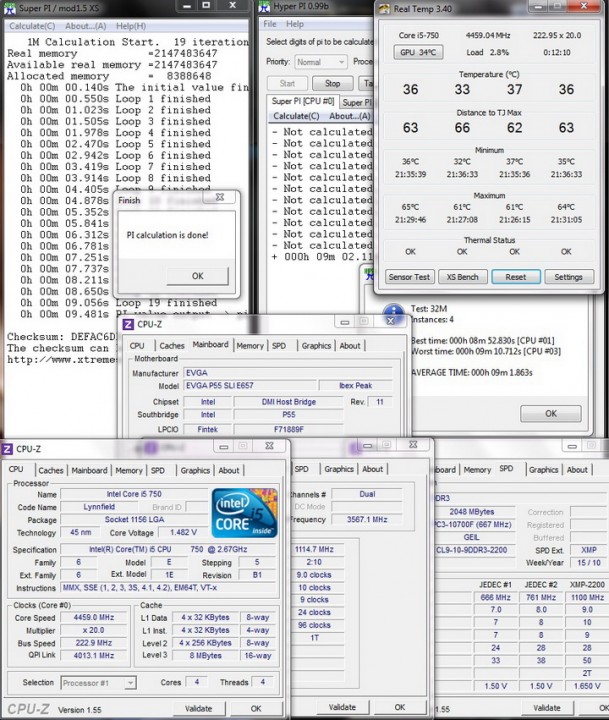Click LPCIO value F71889F
Image resolution: width=609 pixels, height=720 pixels.
click(288, 429)
